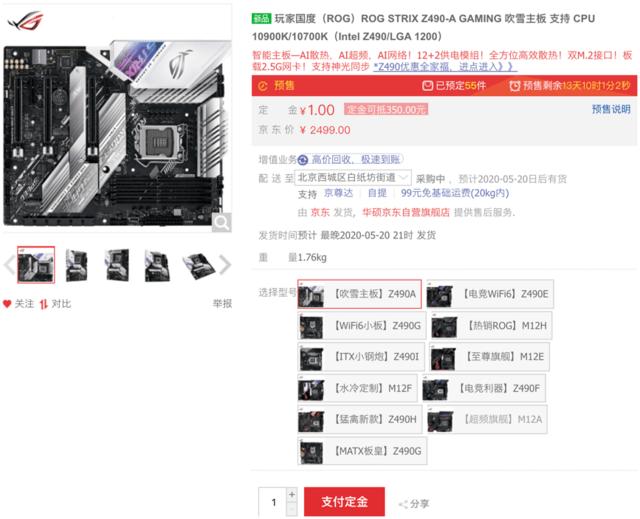Screen dimensions: 640x519
Task: Click the heart 关注 follow icon
Action: point(7,304)
